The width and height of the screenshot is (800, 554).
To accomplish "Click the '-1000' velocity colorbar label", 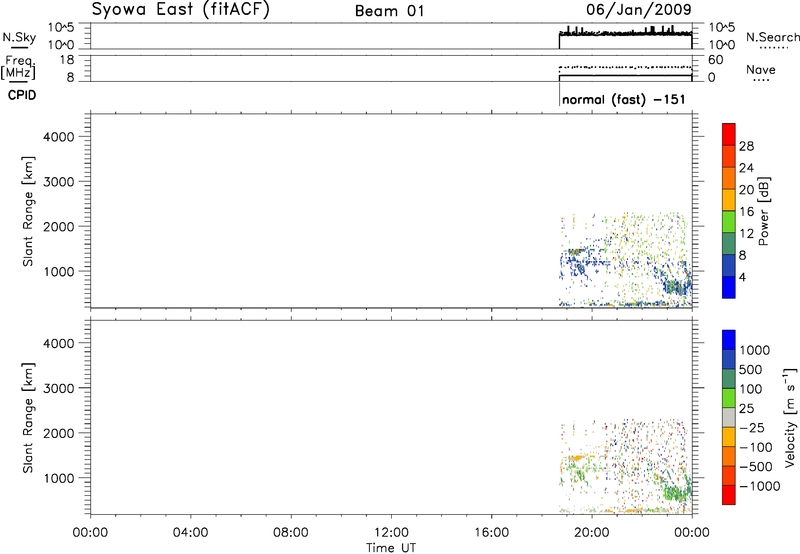I will coord(759,486).
